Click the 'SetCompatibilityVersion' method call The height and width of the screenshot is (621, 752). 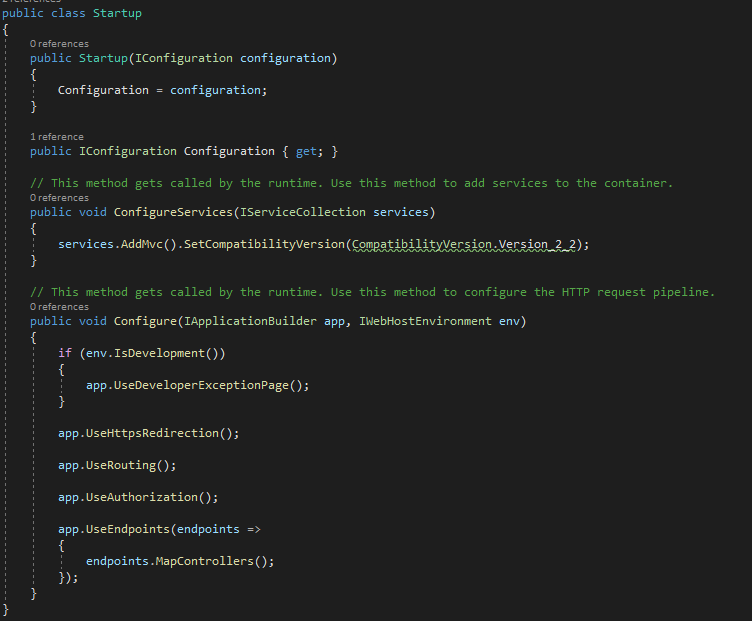264,245
